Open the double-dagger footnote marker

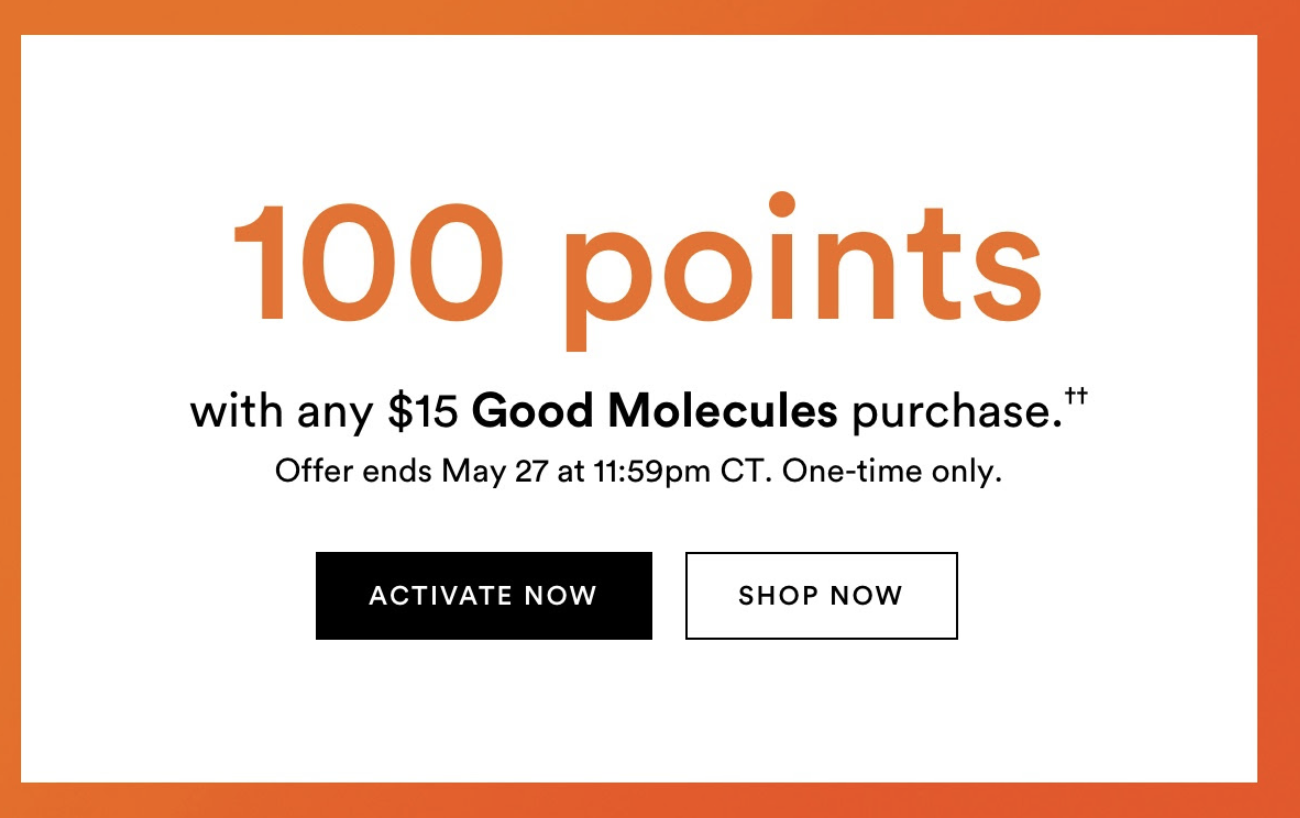(x=1076, y=396)
